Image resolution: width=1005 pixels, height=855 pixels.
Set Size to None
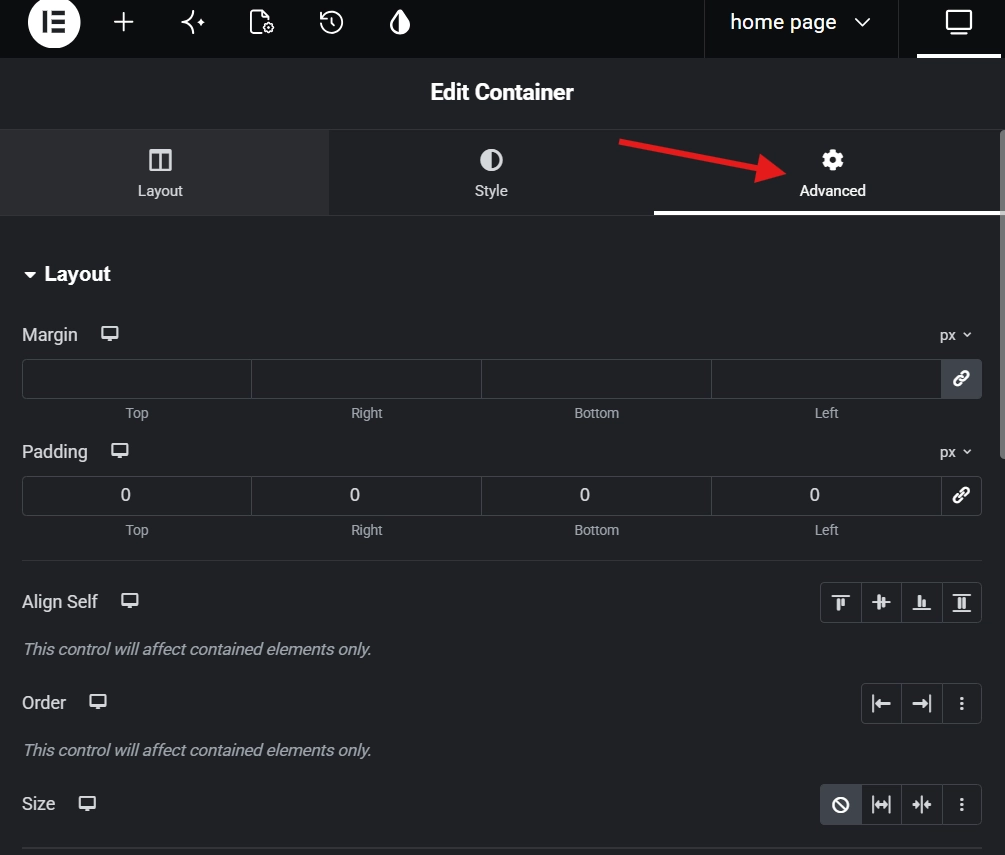click(840, 804)
